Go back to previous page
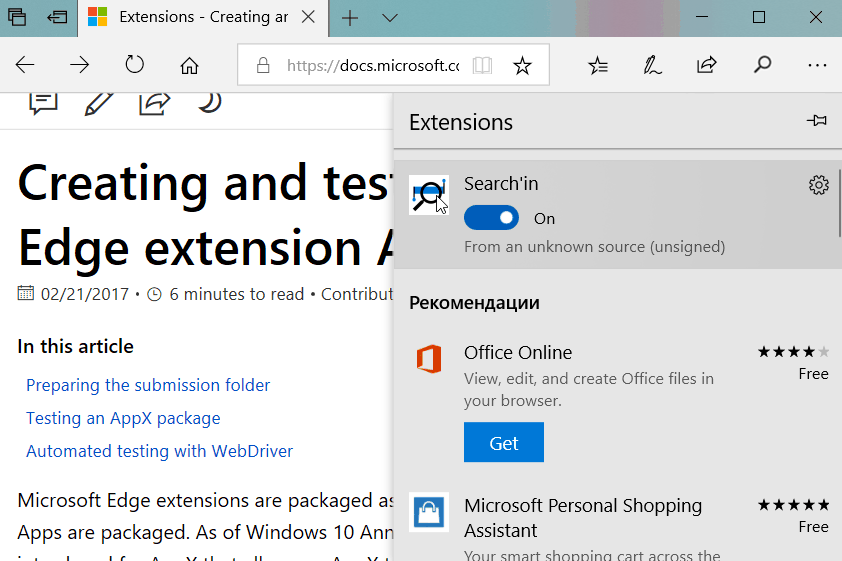The image size is (842, 561). pos(25,65)
